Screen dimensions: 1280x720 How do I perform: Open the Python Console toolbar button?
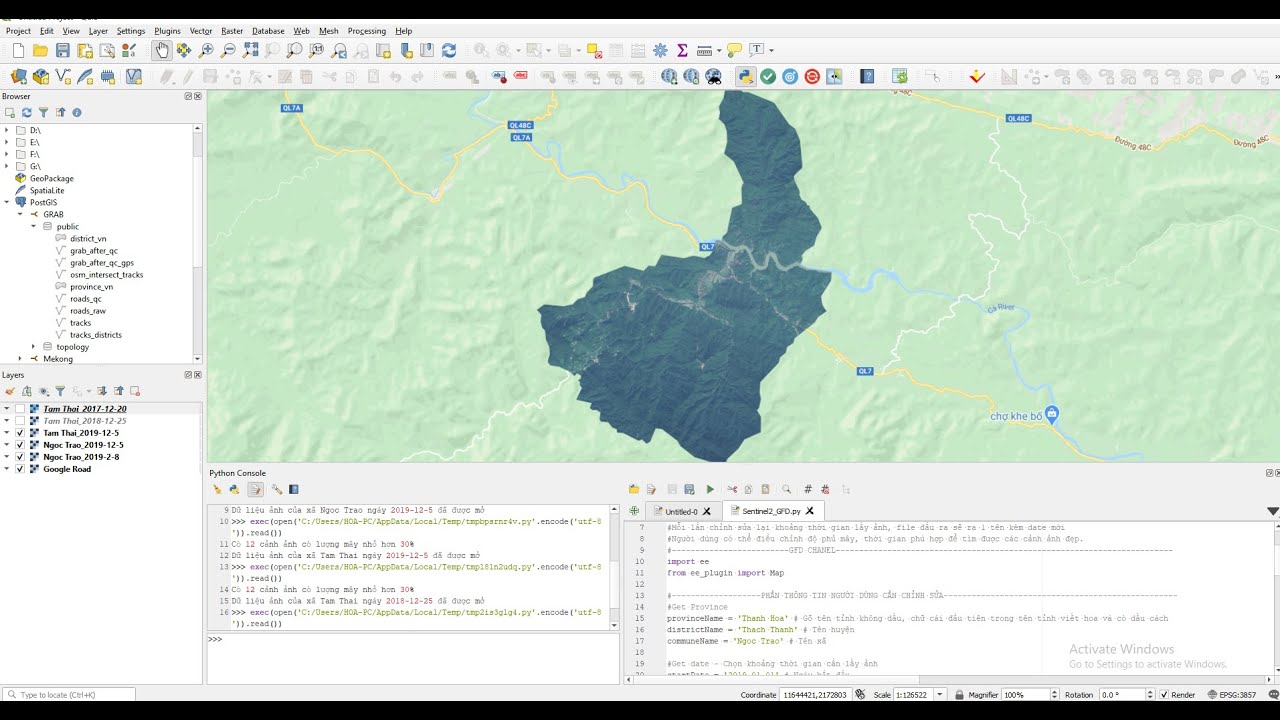(x=746, y=76)
